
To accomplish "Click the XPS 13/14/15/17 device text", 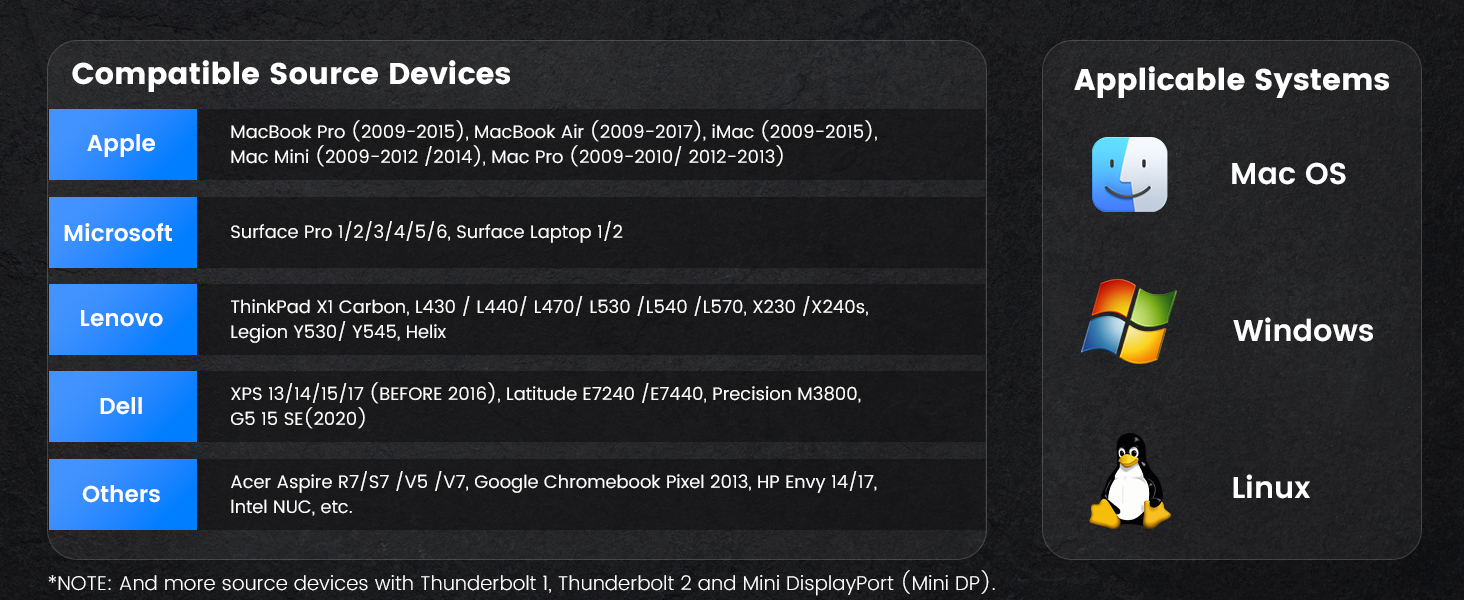I will 298,394.
